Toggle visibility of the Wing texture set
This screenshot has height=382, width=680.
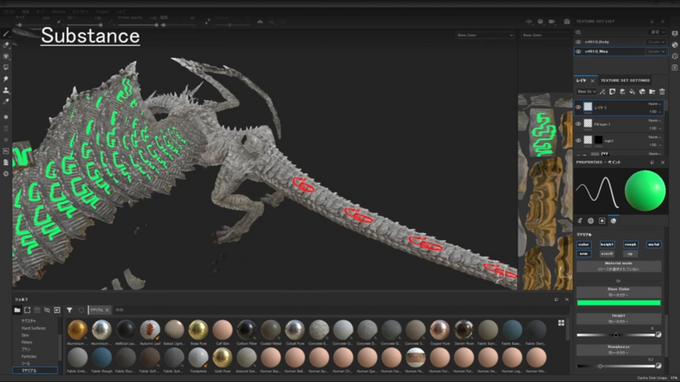pyautogui.click(x=578, y=52)
